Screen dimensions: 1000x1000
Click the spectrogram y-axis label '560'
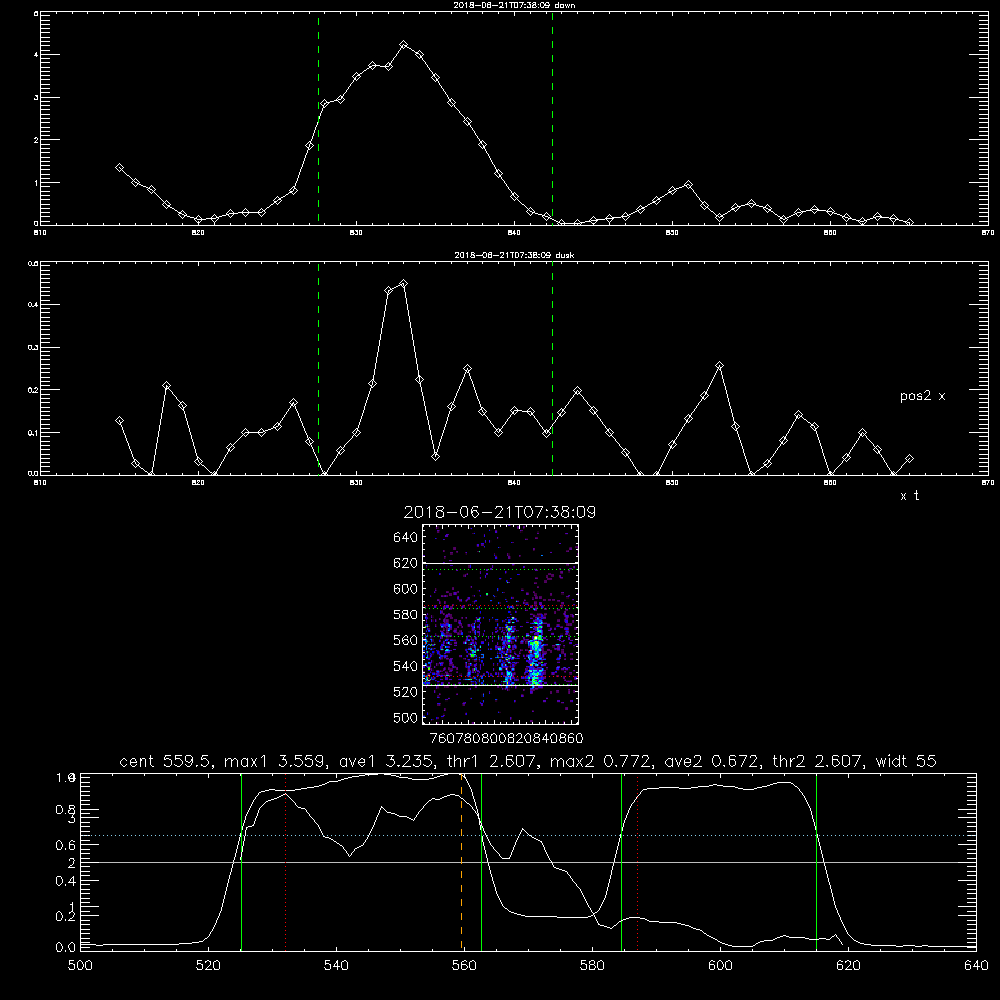[x=406, y=640]
